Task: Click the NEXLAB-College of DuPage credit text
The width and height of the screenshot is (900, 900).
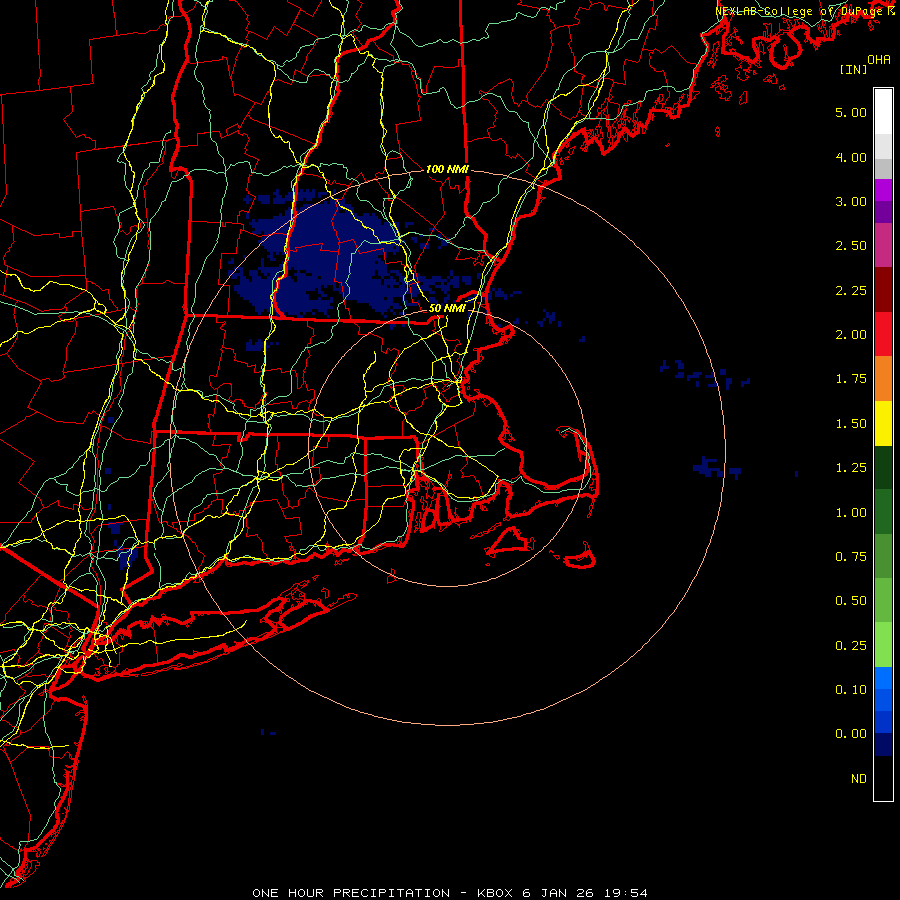Action: click(799, 11)
